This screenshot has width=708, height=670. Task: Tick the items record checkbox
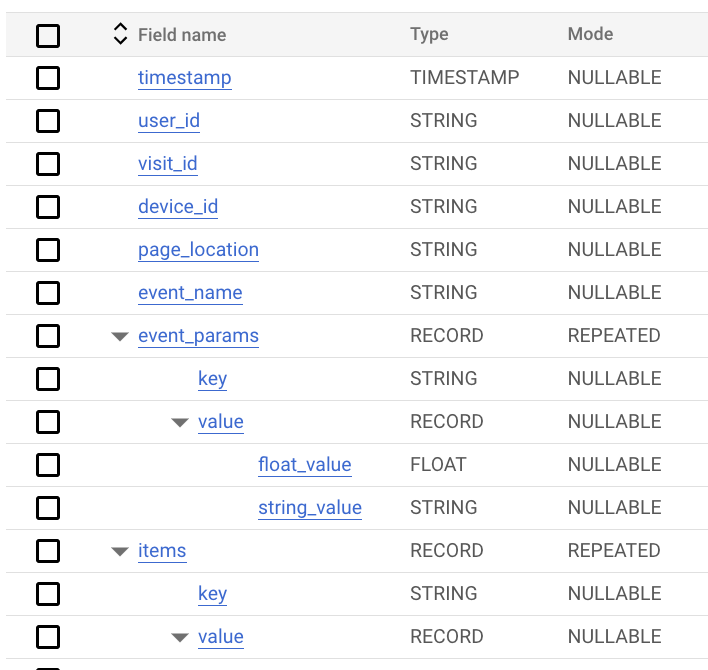point(48,551)
